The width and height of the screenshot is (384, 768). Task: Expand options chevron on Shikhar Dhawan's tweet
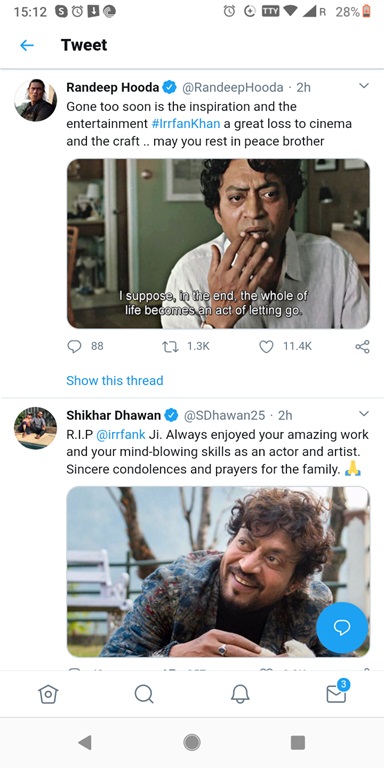click(363, 414)
